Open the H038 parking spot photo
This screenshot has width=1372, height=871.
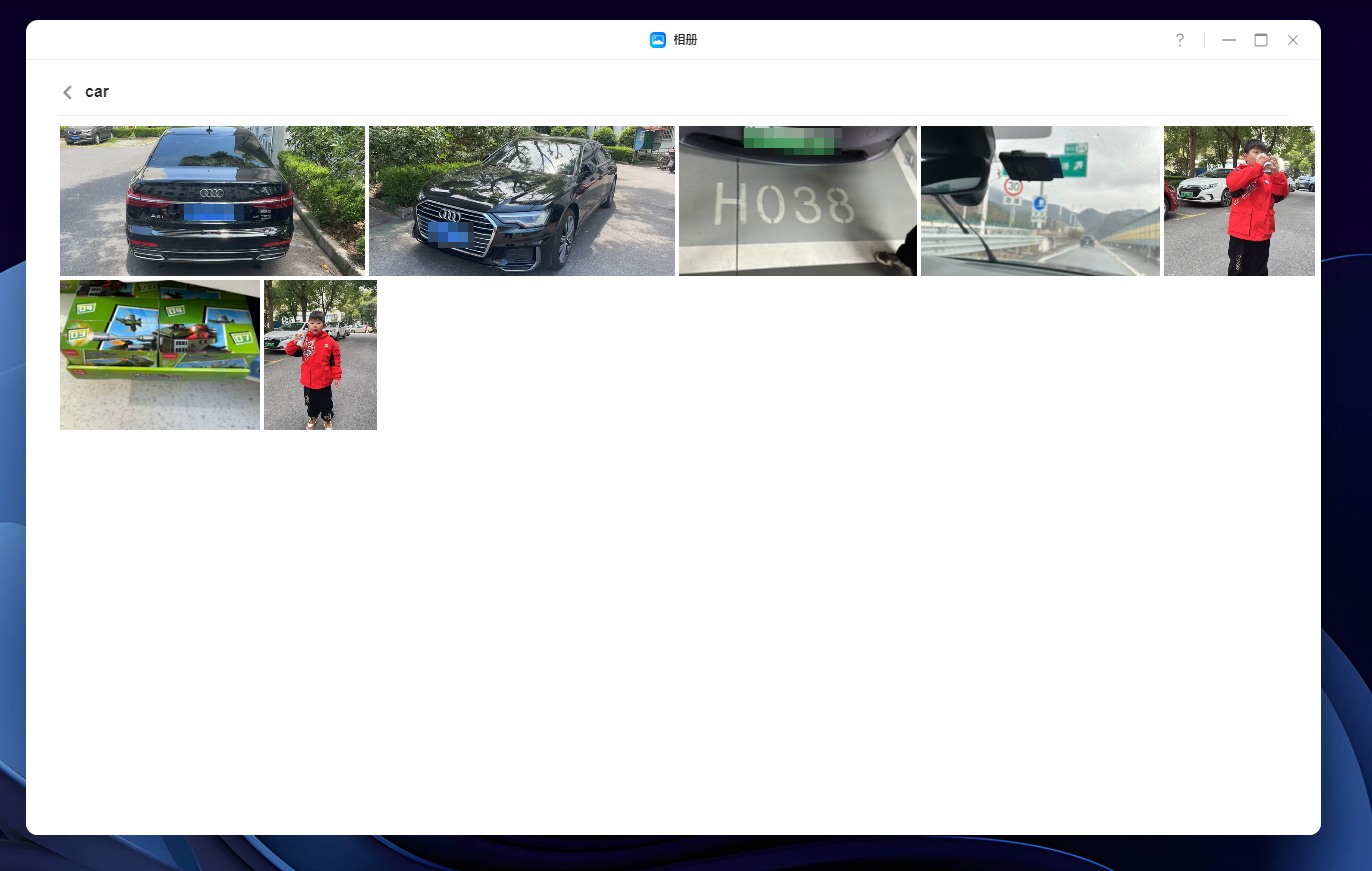[797, 200]
